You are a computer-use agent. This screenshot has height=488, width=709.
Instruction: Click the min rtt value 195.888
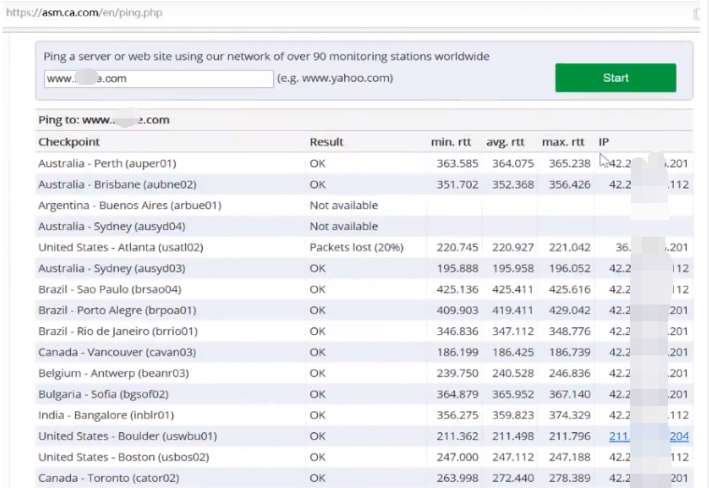pos(457,268)
